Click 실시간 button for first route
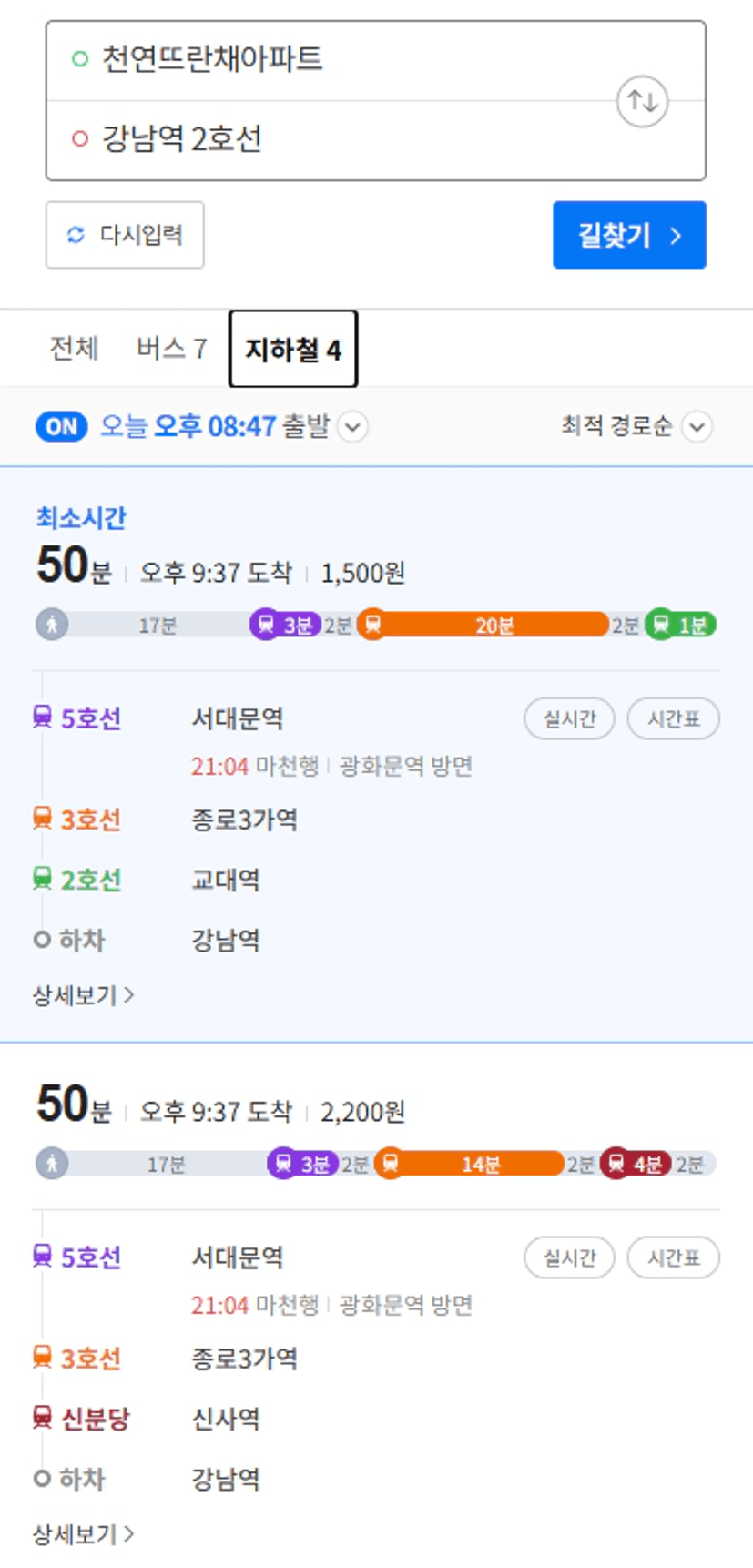The height and width of the screenshot is (1568, 753). (569, 719)
